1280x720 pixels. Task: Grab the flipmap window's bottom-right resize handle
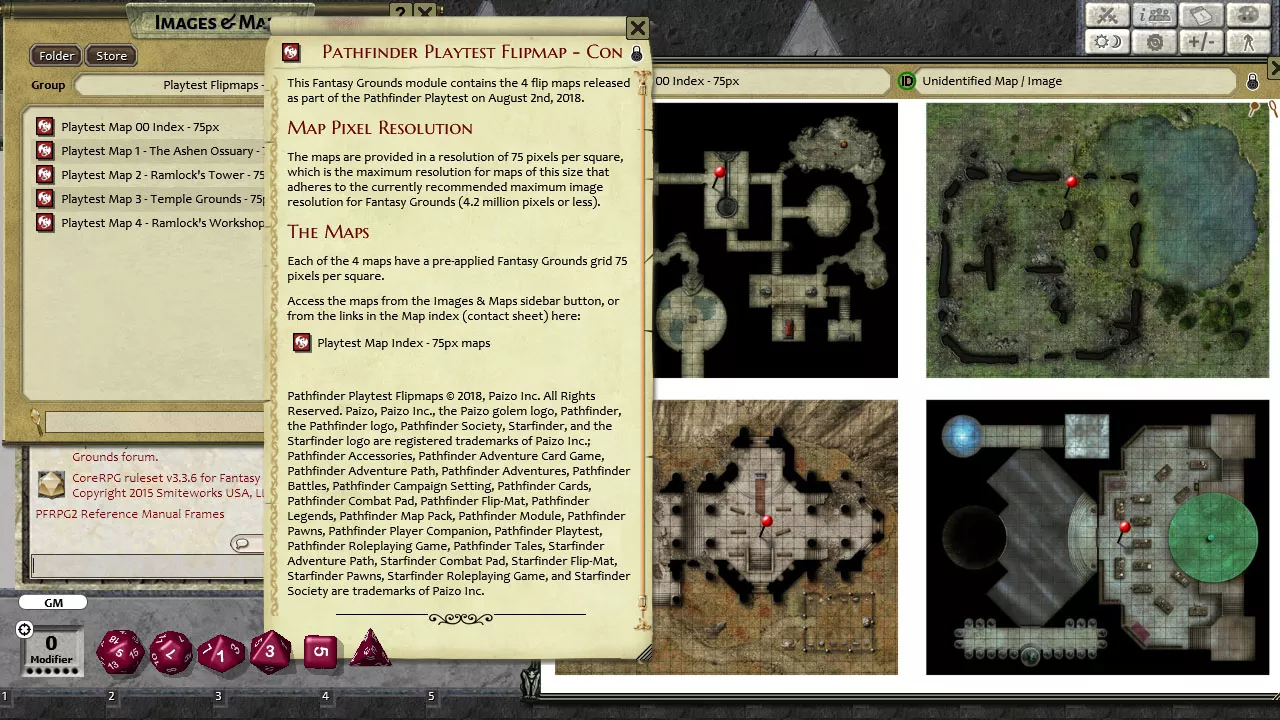[645, 655]
